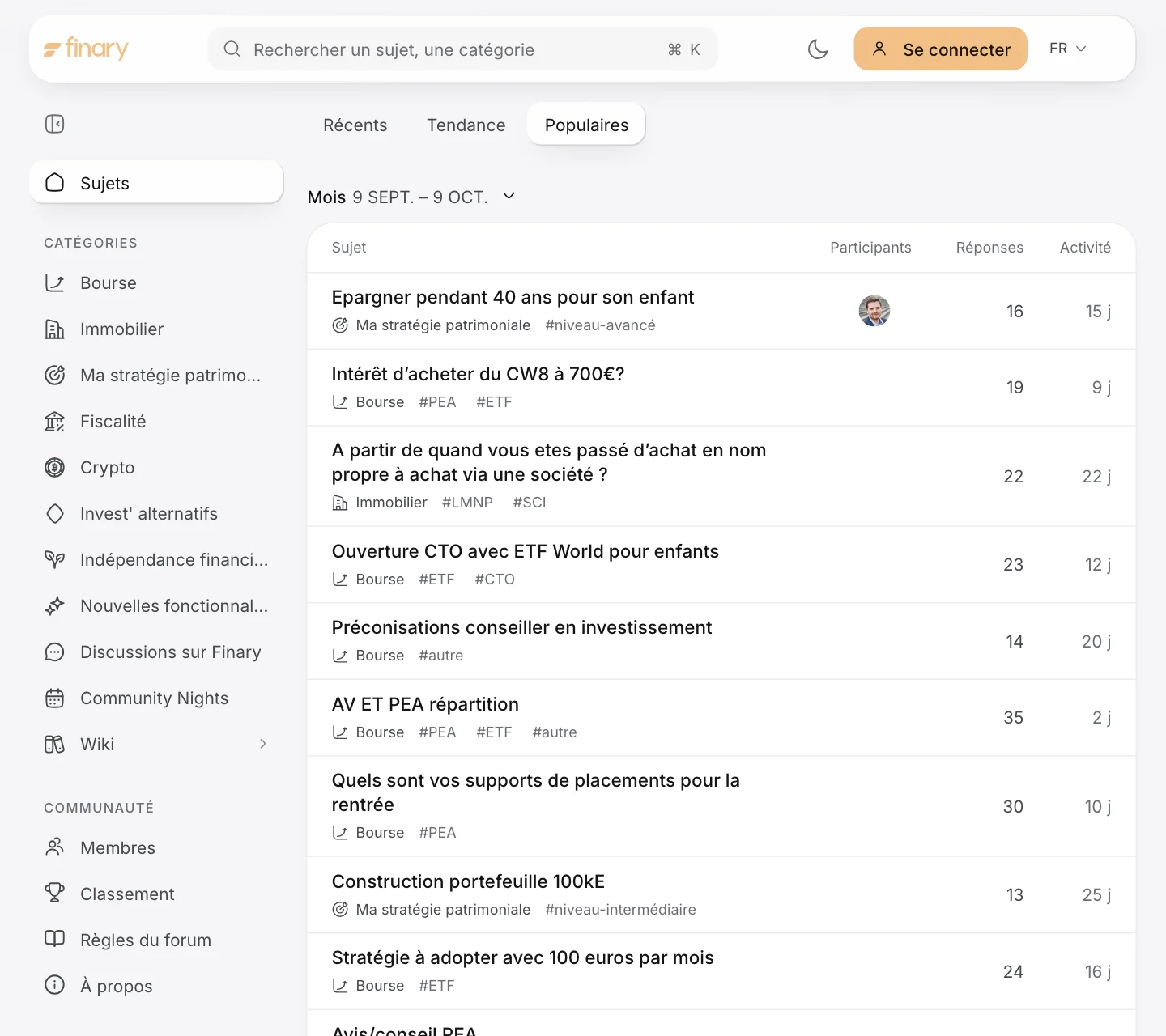Open topic Epargner pendant 40 ans pour son enfant

pos(513,297)
